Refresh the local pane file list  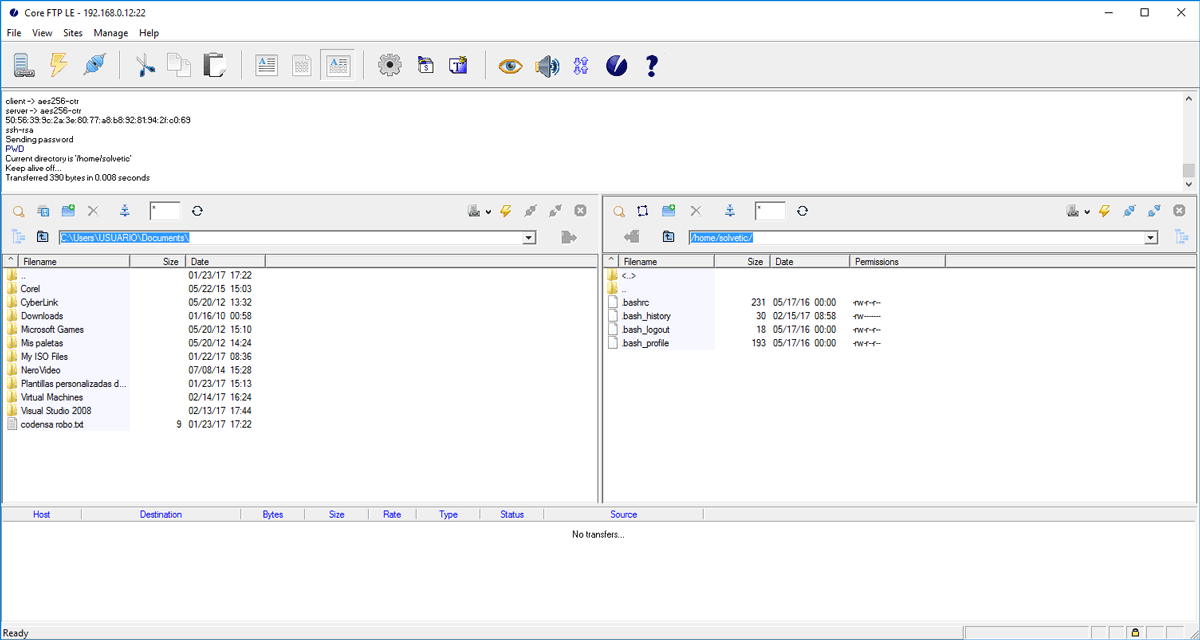point(197,211)
